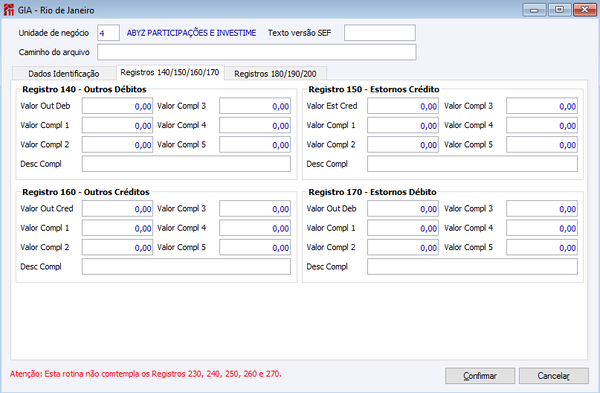Select Registro 140 Valor Compl 2 field
The image size is (600, 393).
coord(117,145)
